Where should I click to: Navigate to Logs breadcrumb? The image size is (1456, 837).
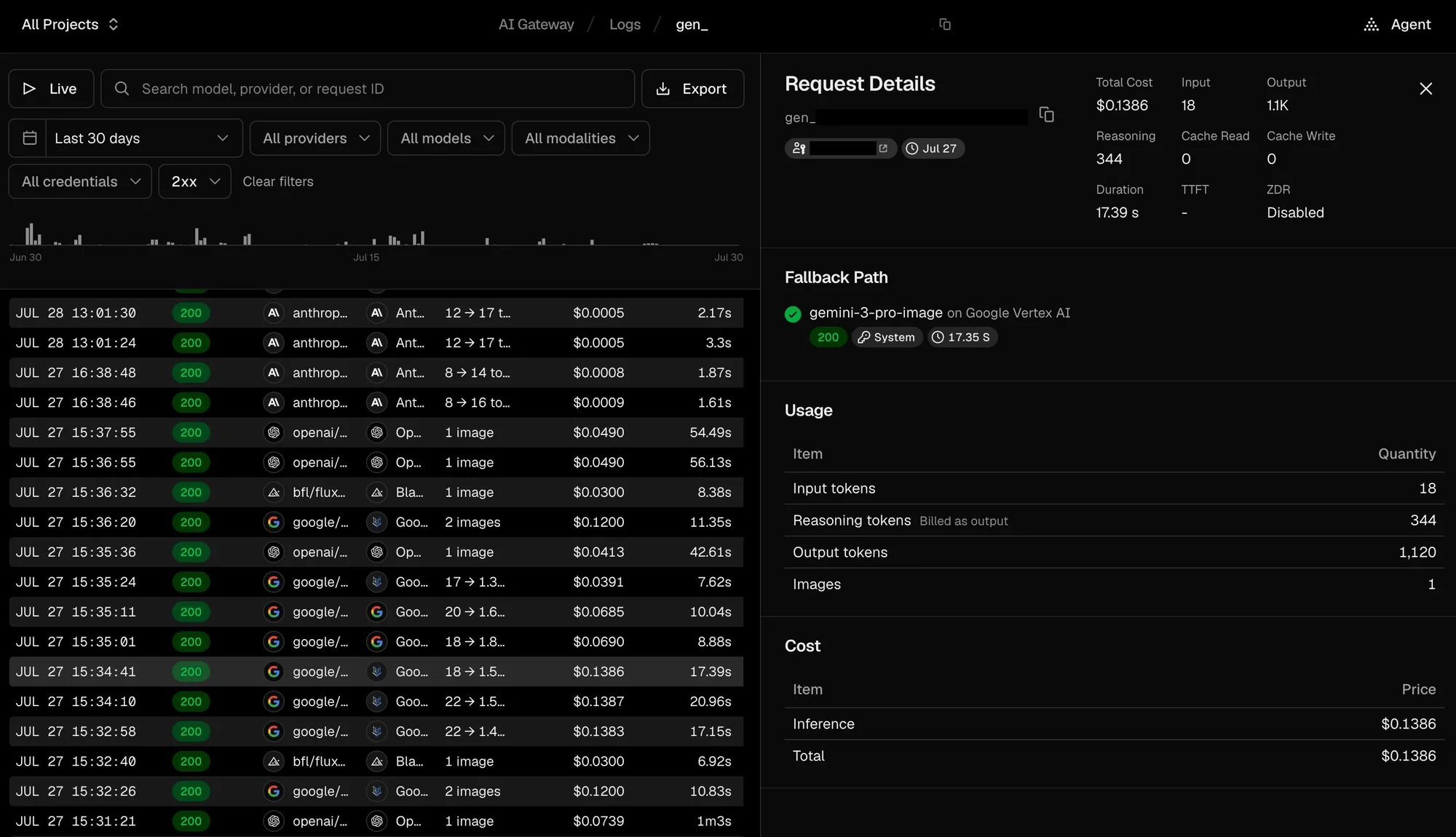point(625,24)
